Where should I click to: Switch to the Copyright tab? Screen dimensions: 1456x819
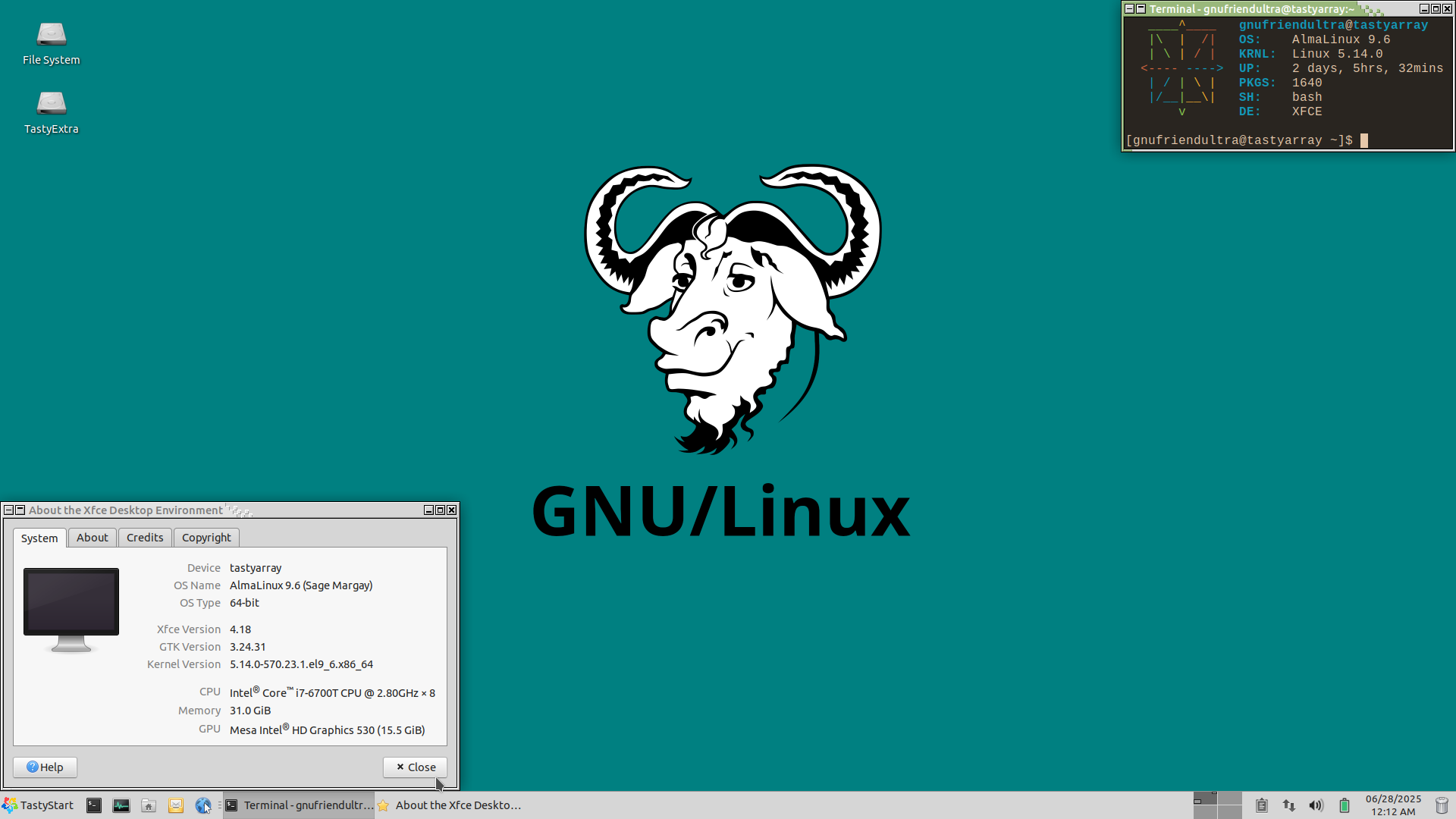point(206,538)
